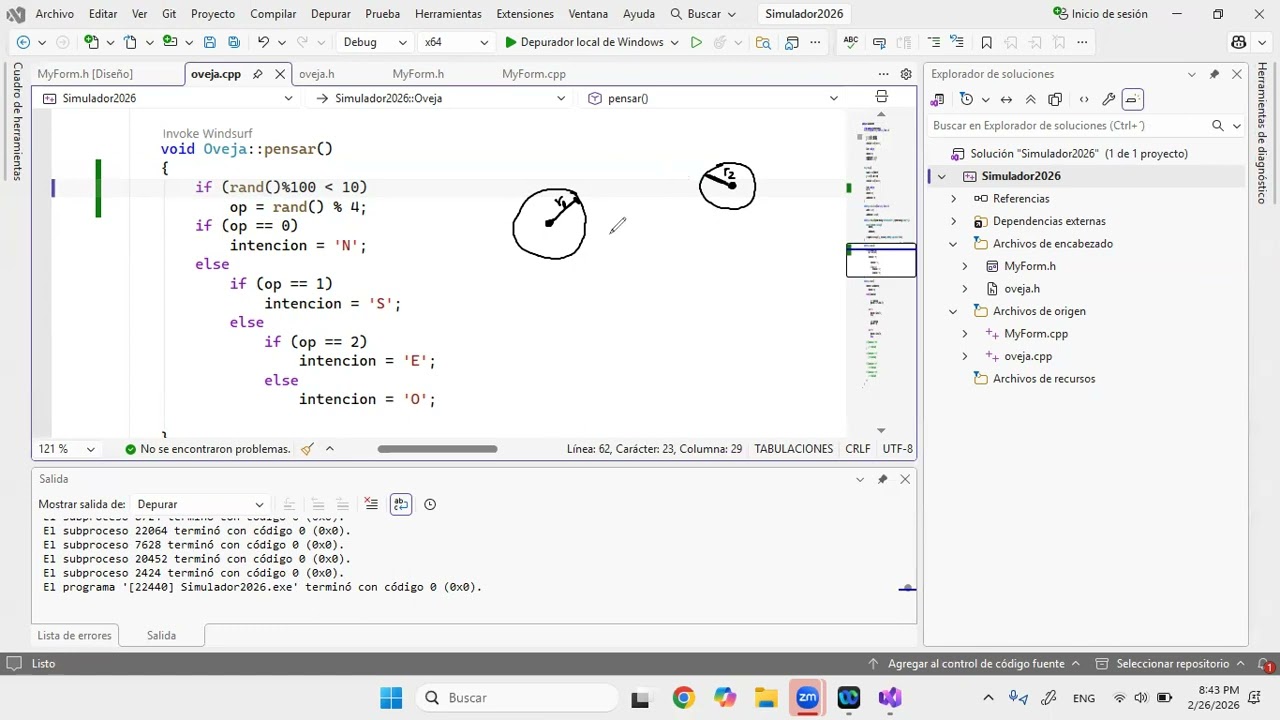Switch to the Lista de errores tab

(x=74, y=635)
